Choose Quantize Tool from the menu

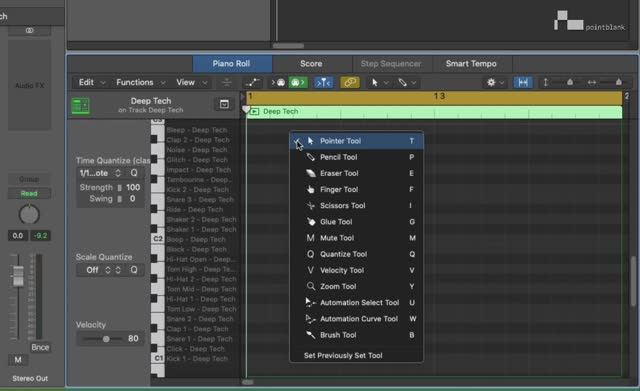pyautogui.click(x=356, y=254)
